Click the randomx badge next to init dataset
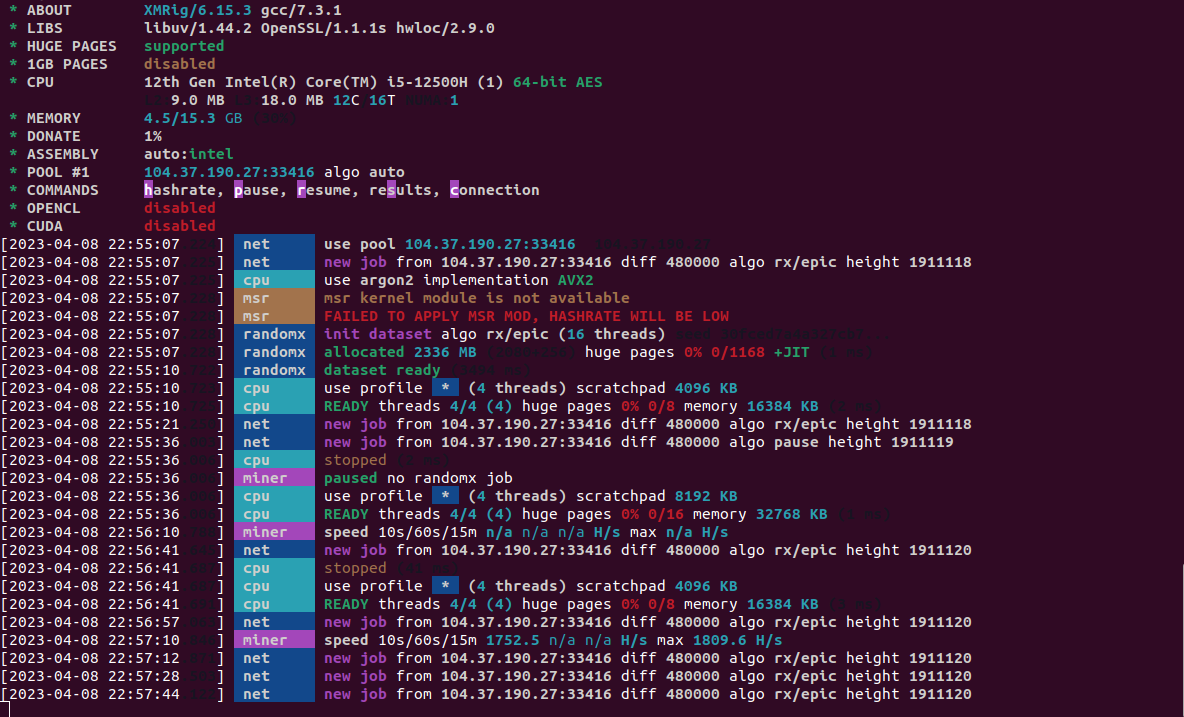1184x717 pixels. pyautogui.click(x=274, y=334)
